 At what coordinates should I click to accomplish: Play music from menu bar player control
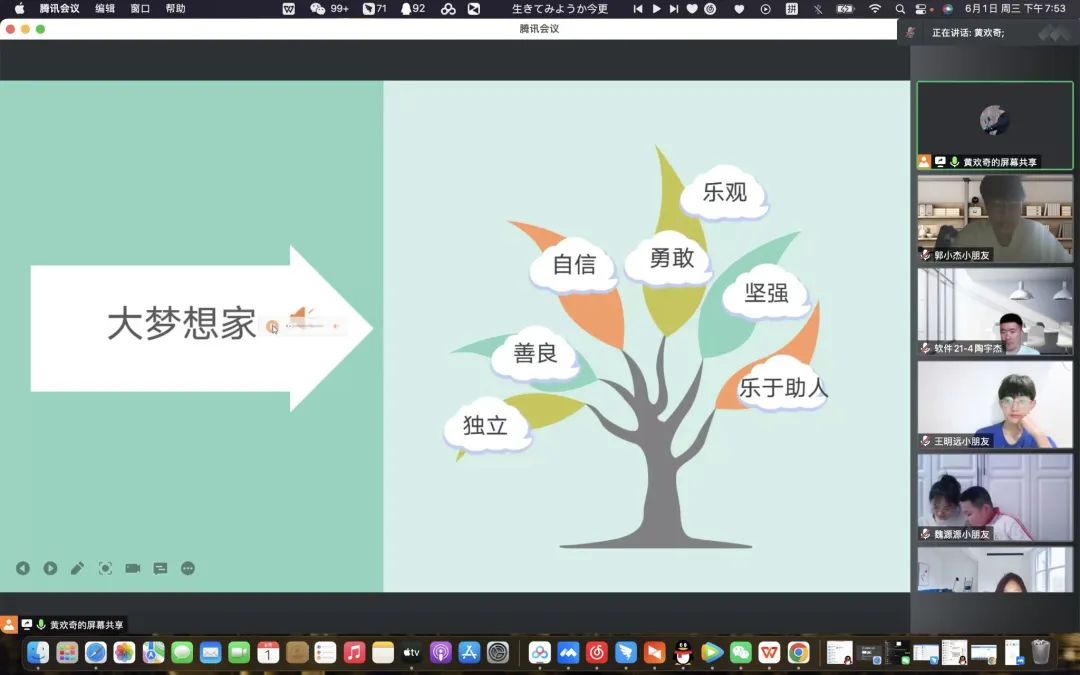[656, 8]
